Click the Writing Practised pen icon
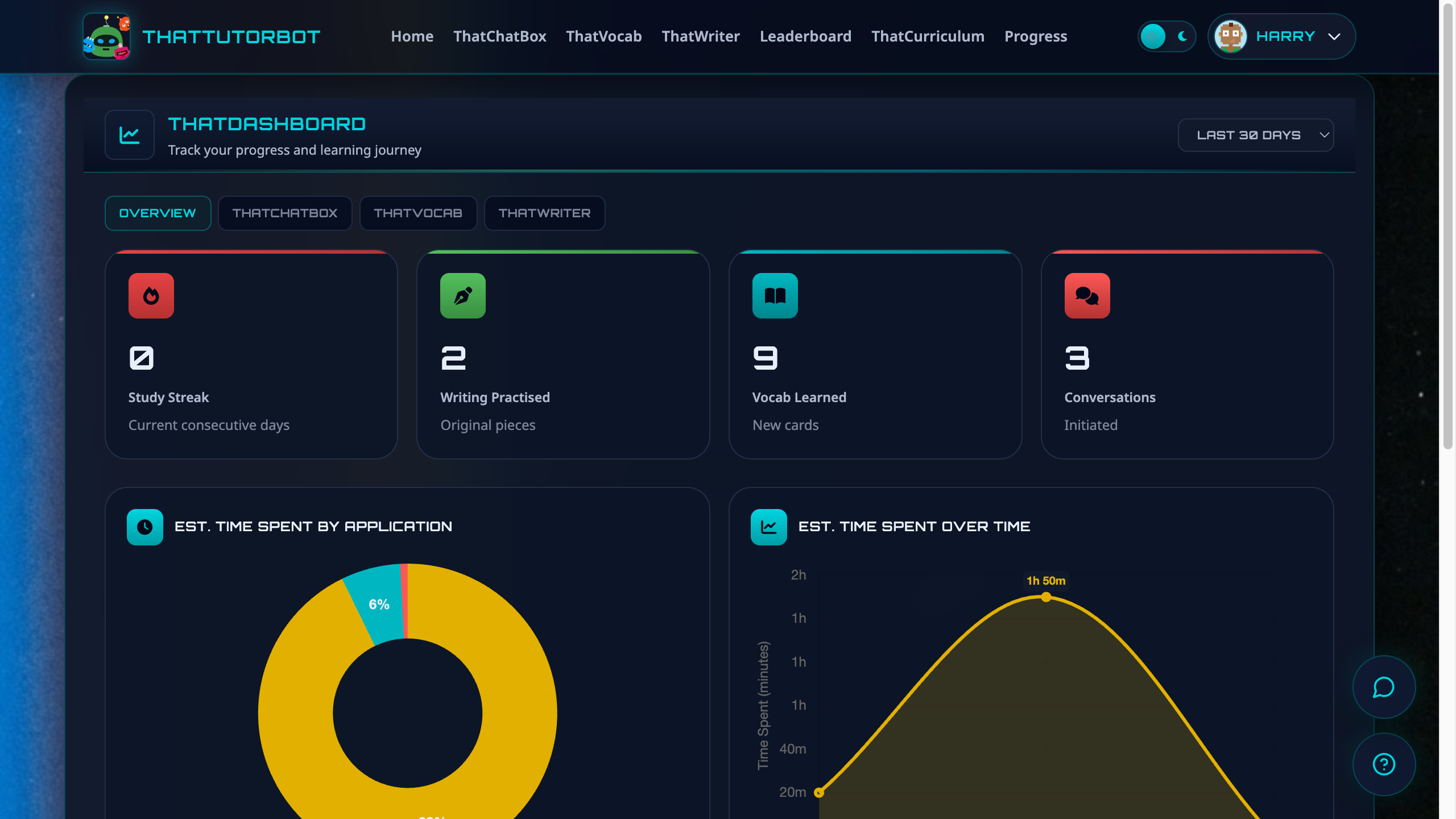Viewport: 1456px width, 819px height. [x=463, y=296]
